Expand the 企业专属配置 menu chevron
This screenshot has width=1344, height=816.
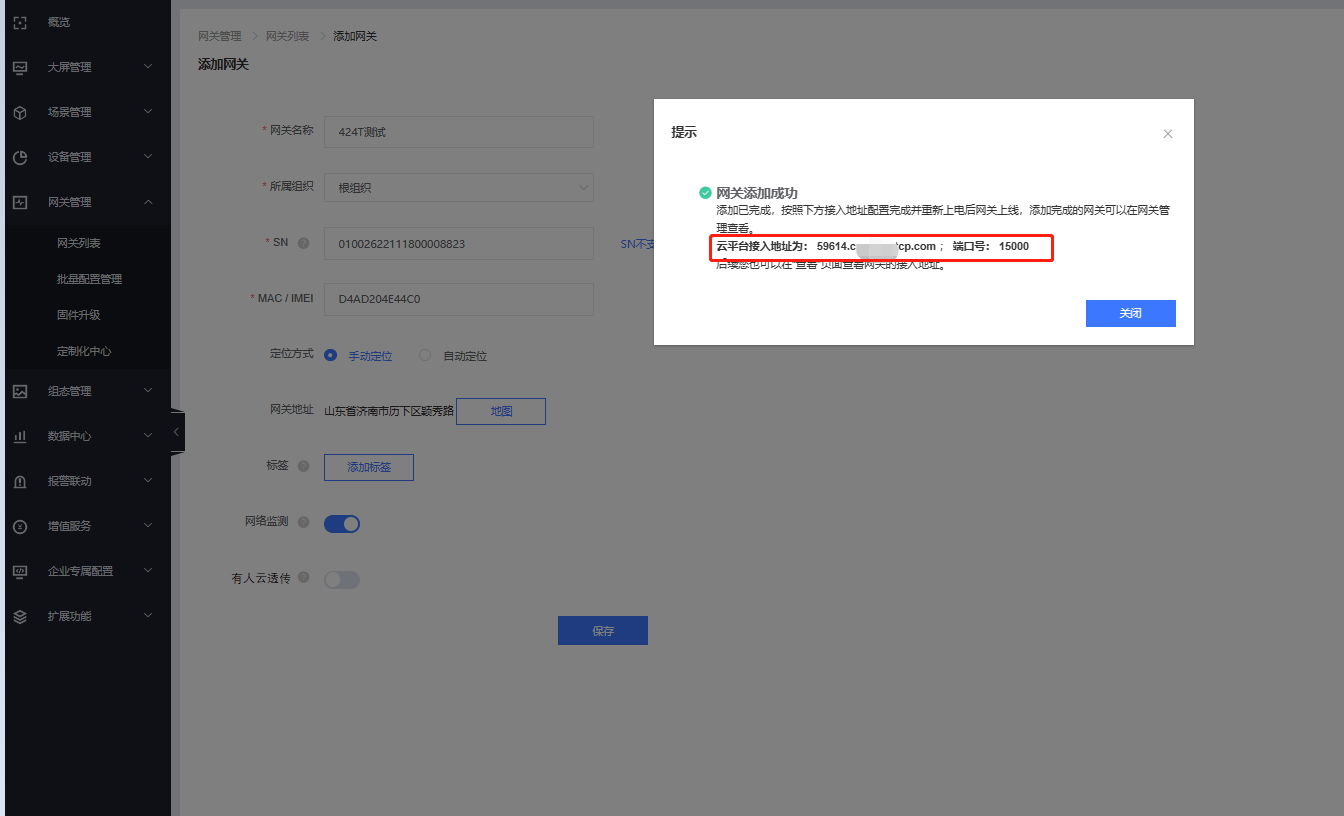pyautogui.click(x=148, y=571)
